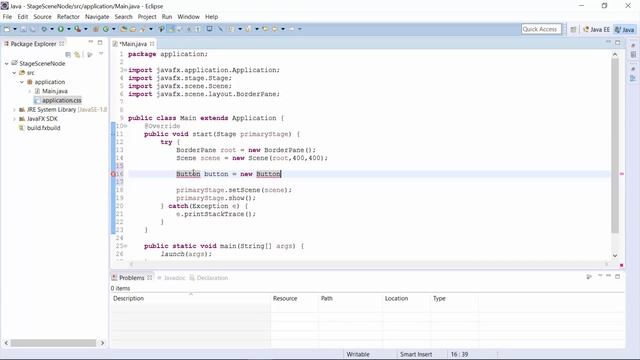Image resolution: width=640 pixels, height=360 pixels.
Task: Run the program with the green Run icon
Action: coord(61,29)
